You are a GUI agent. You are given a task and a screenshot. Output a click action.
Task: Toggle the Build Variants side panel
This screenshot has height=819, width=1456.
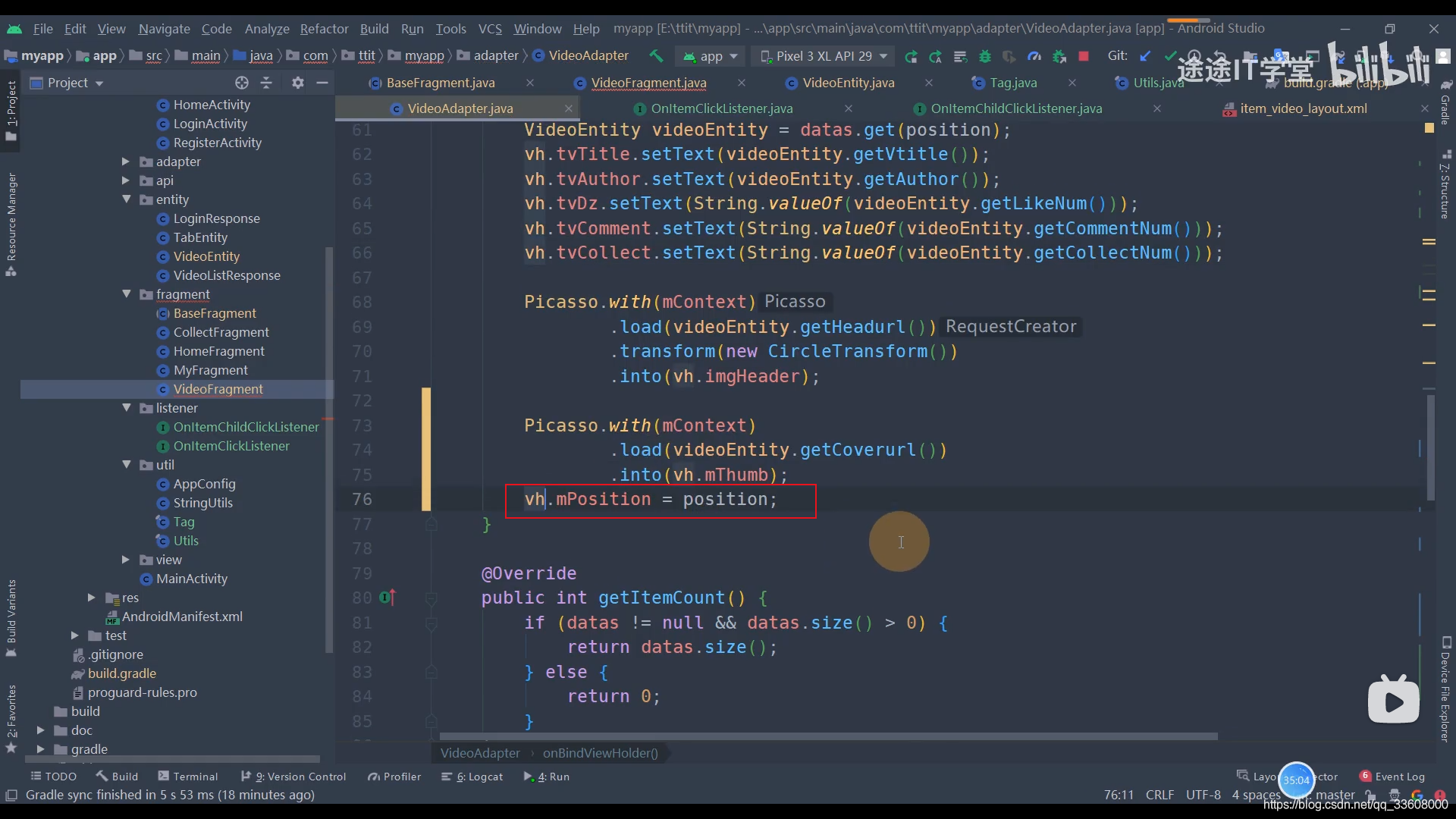pos(11,618)
